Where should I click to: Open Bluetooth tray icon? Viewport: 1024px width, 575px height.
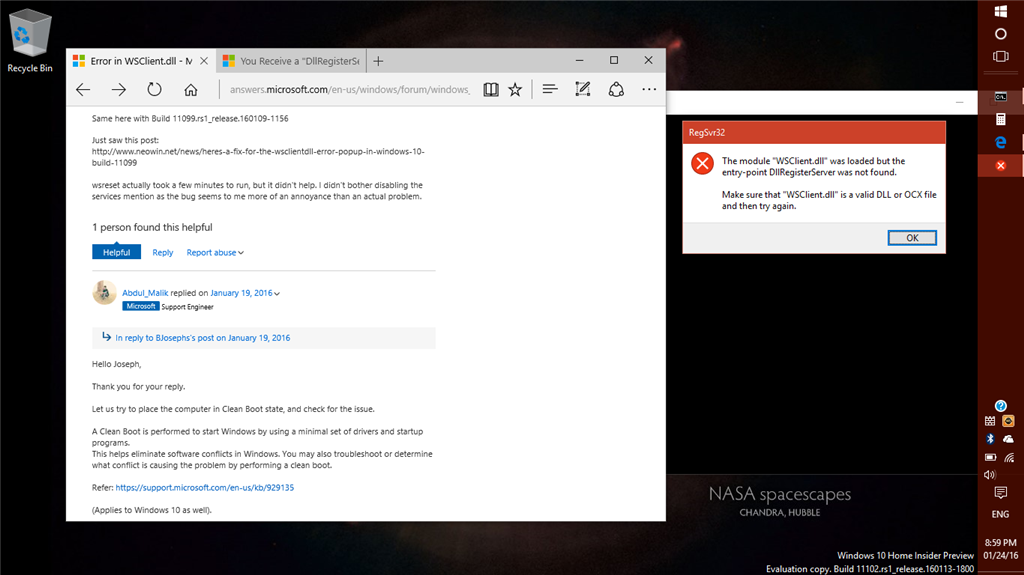click(x=990, y=439)
